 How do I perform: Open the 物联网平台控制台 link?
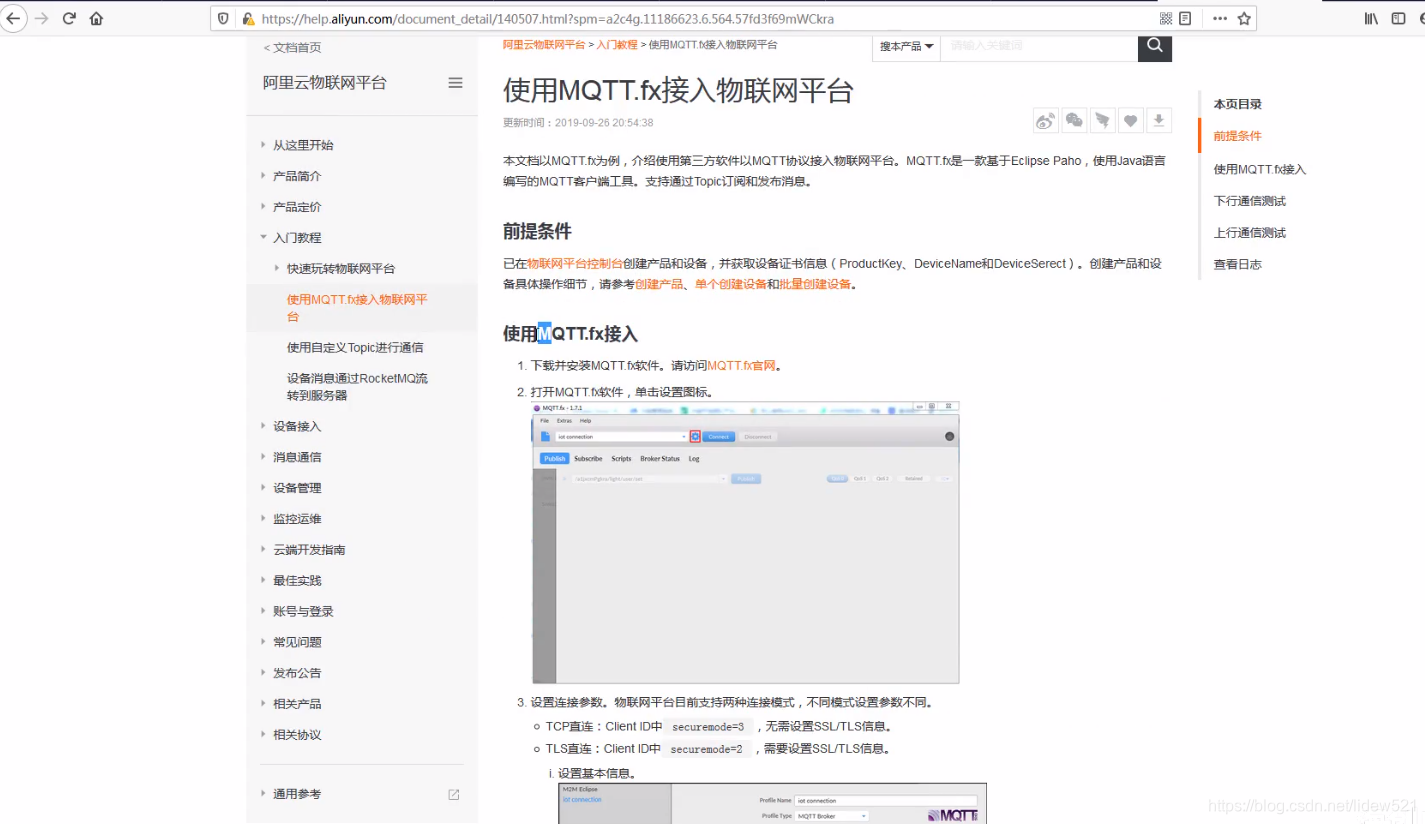575,264
